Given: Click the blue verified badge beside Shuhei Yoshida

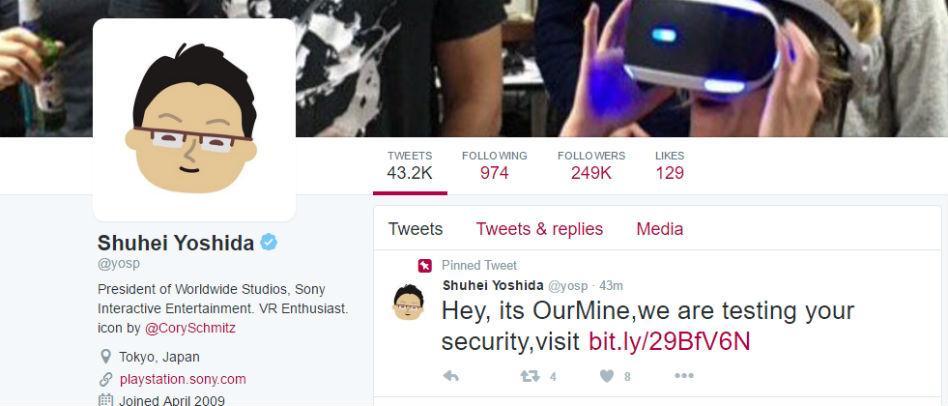Looking at the screenshot, I should coord(268,243).
